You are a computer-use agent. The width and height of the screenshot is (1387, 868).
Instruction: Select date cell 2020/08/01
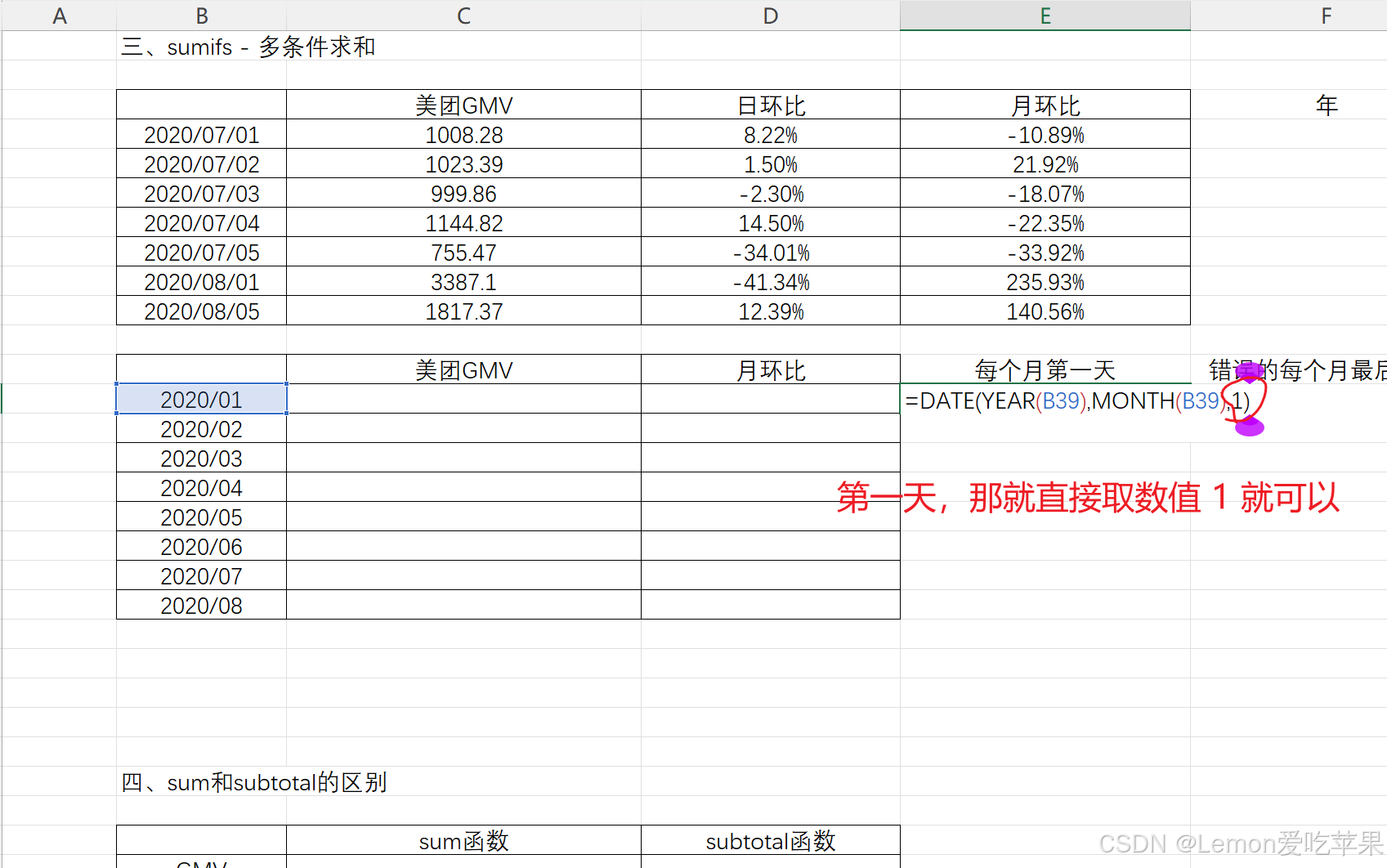point(202,281)
